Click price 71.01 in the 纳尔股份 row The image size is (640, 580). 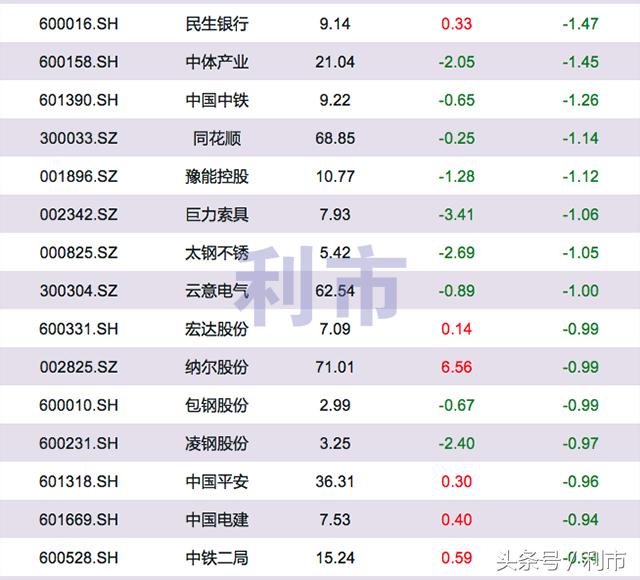tap(335, 367)
